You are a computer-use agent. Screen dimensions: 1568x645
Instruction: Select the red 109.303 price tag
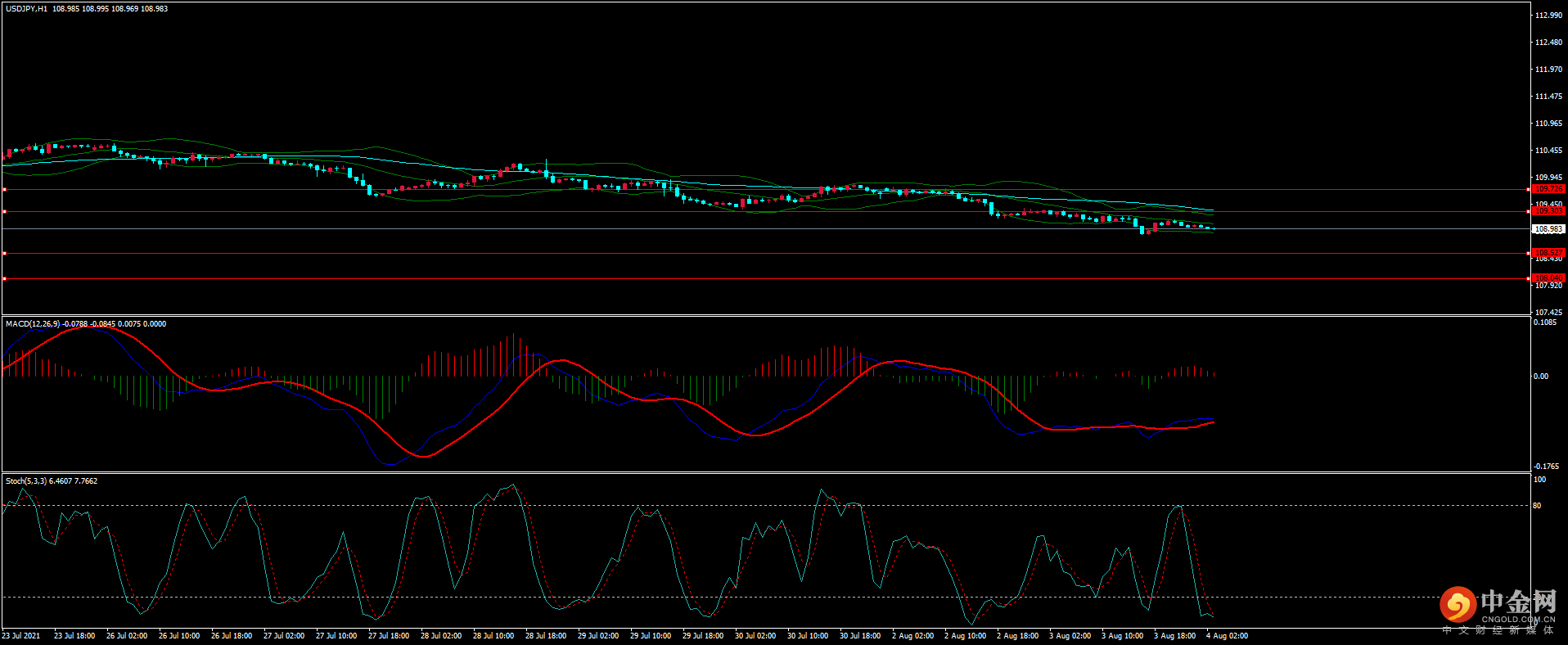coord(1548,211)
